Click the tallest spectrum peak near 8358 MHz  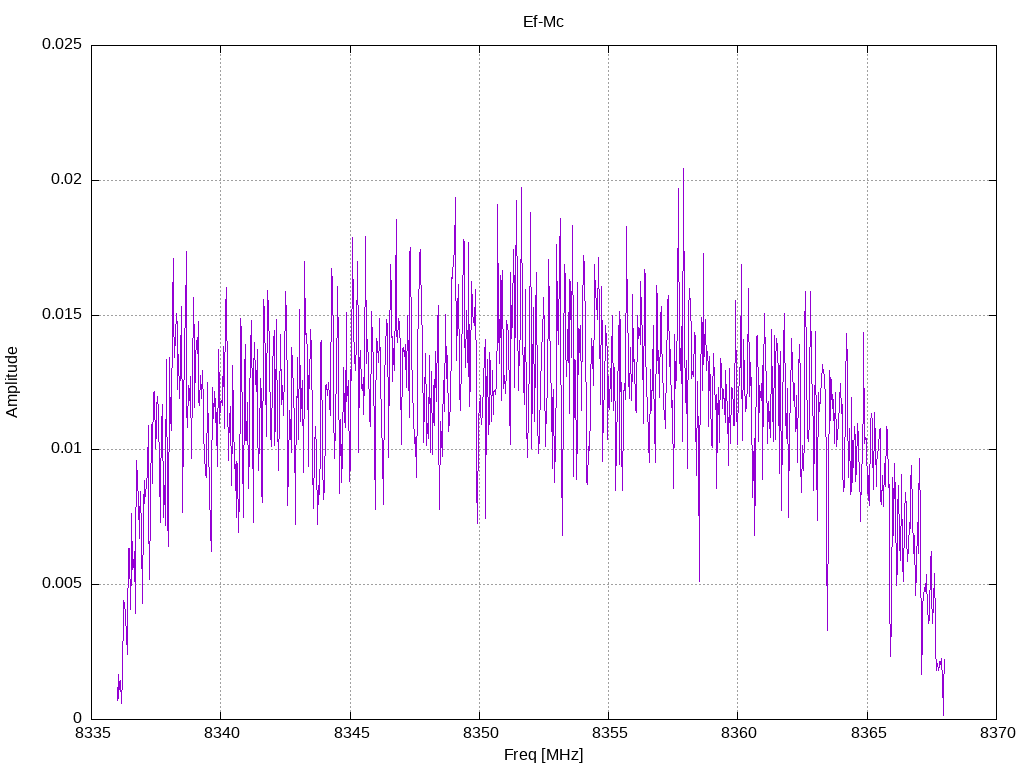click(683, 170)
